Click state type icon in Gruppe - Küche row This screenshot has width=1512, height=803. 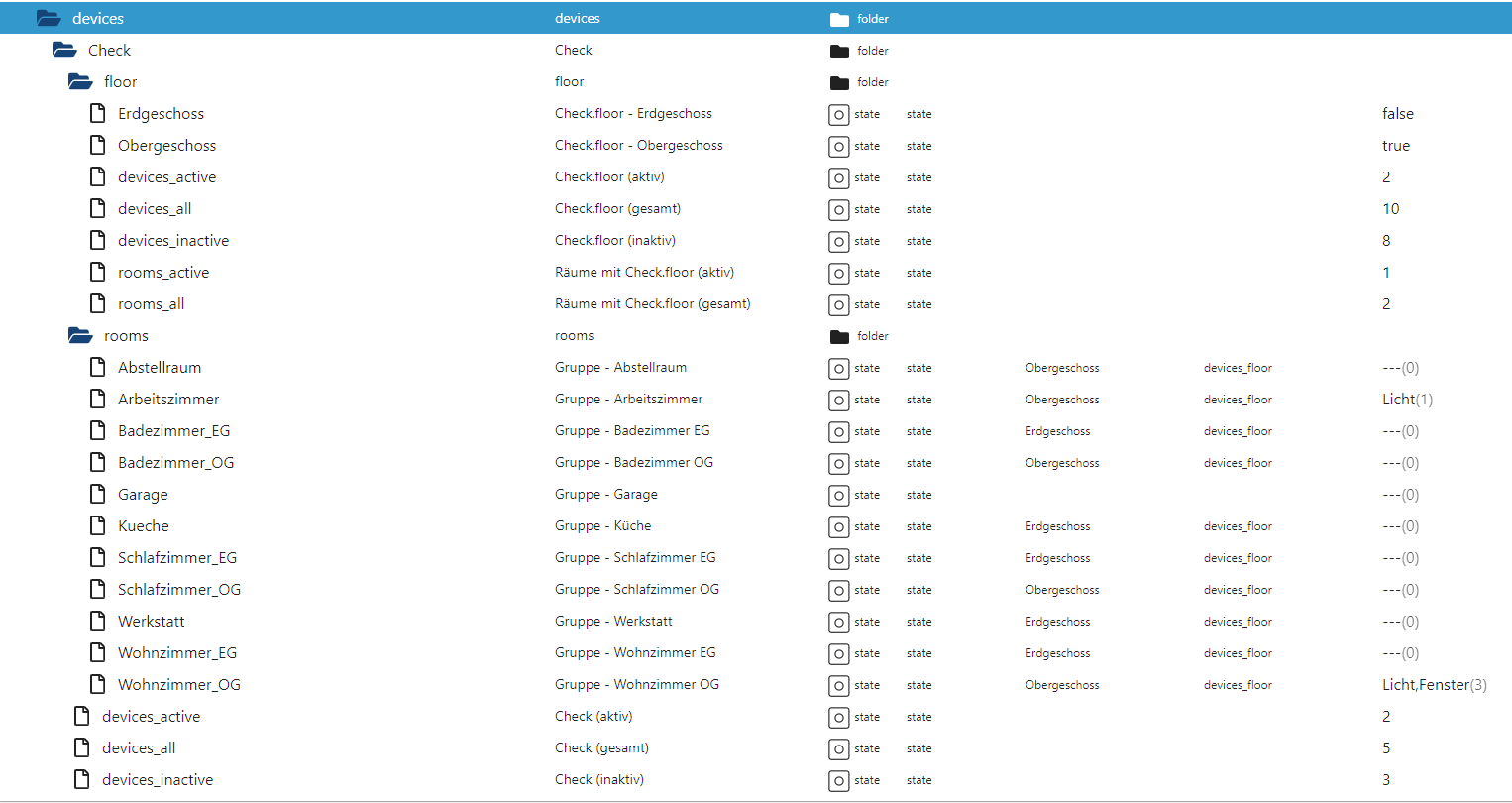[839, 526]
